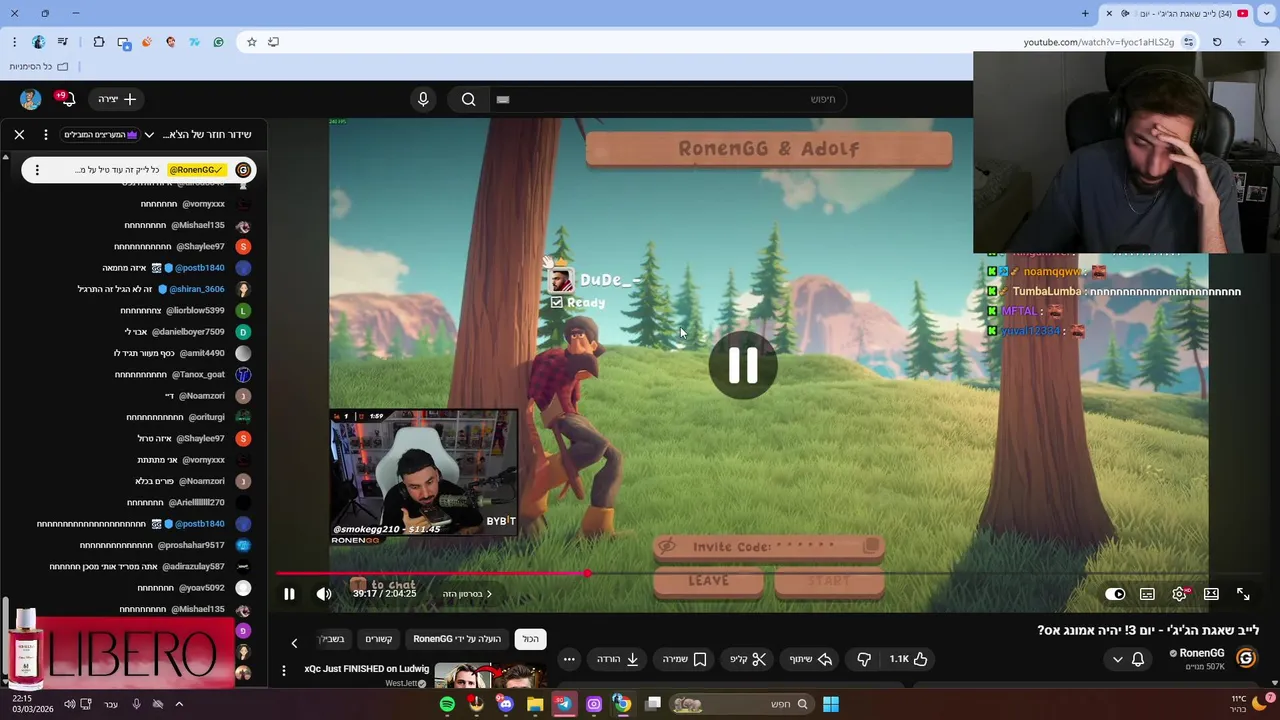The width and height of the screenshot is (1280, 720).
Task: Click the @Tanox_goat chat message
Action: [x=170, y=374]
